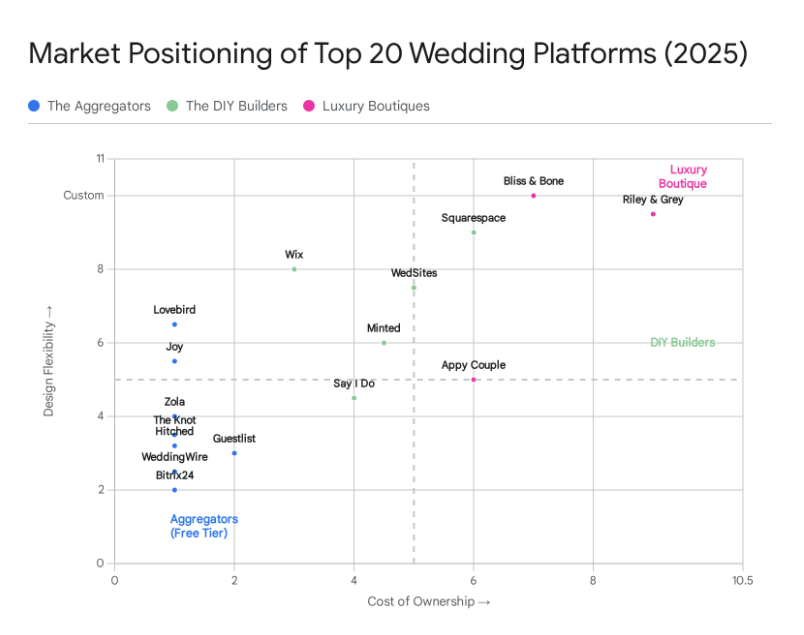Select the Wix data point
This screenshot has height=635, width=804.
(x=294, y=269)
